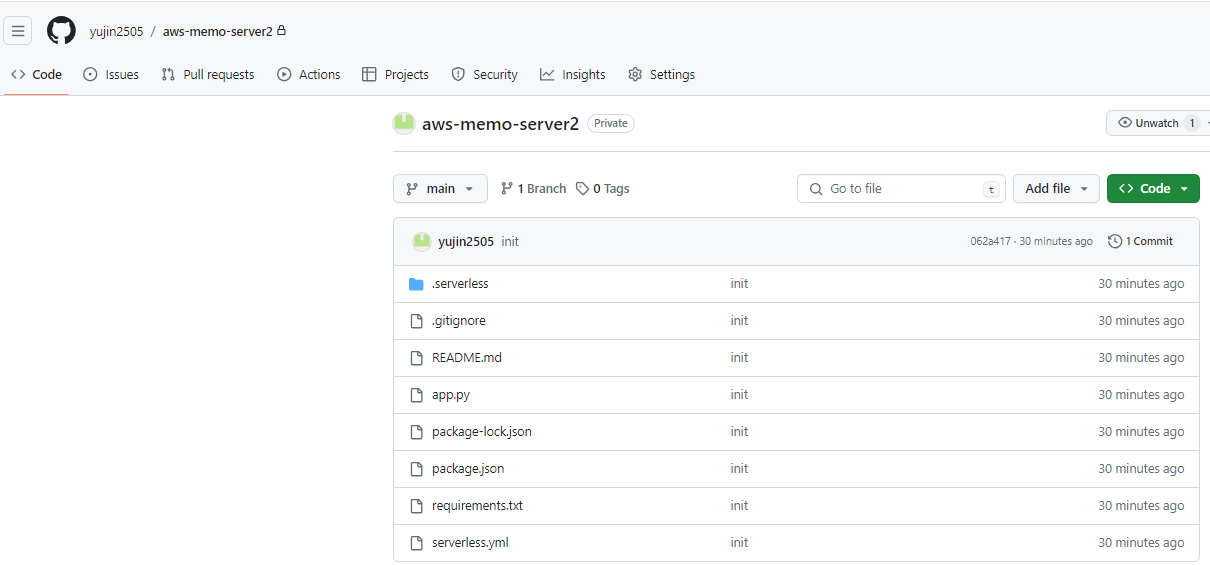This screenshot has height=565, width=1210.
Task: Click init commit message in serverless.yml row
Action: click(x=739, y=543)
